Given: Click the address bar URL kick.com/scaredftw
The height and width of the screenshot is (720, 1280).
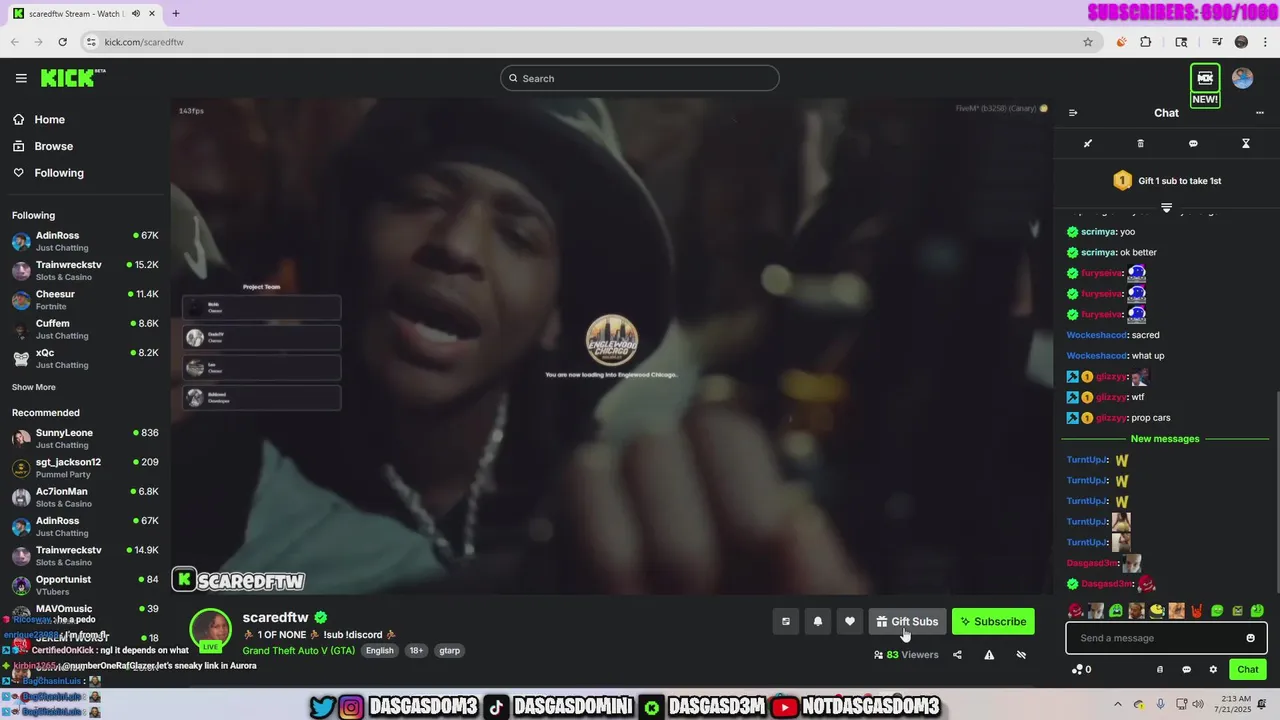Looking at the screenshot, I should [144, 42].
